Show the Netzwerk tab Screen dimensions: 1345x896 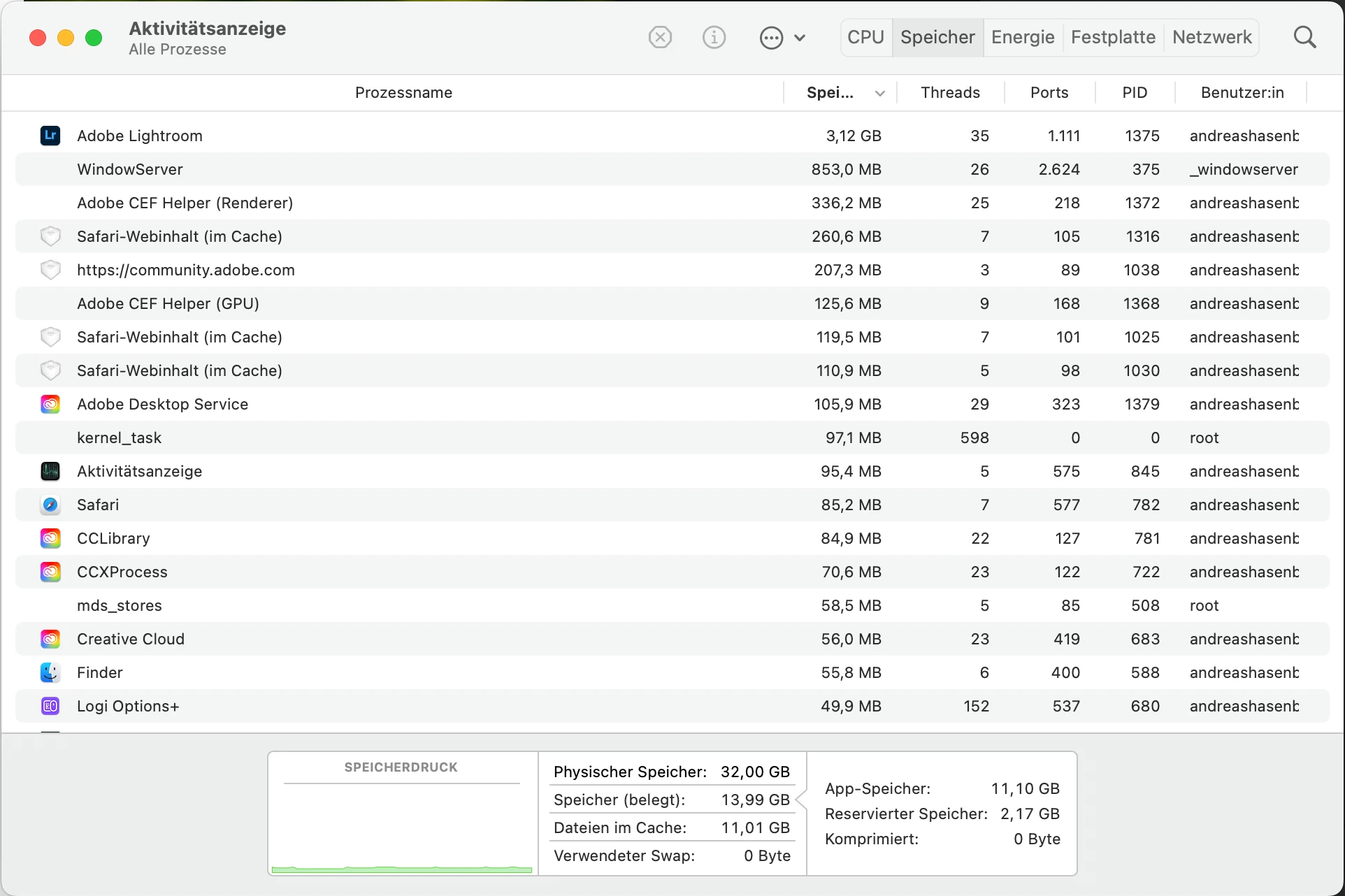[x=1211, y=37]
